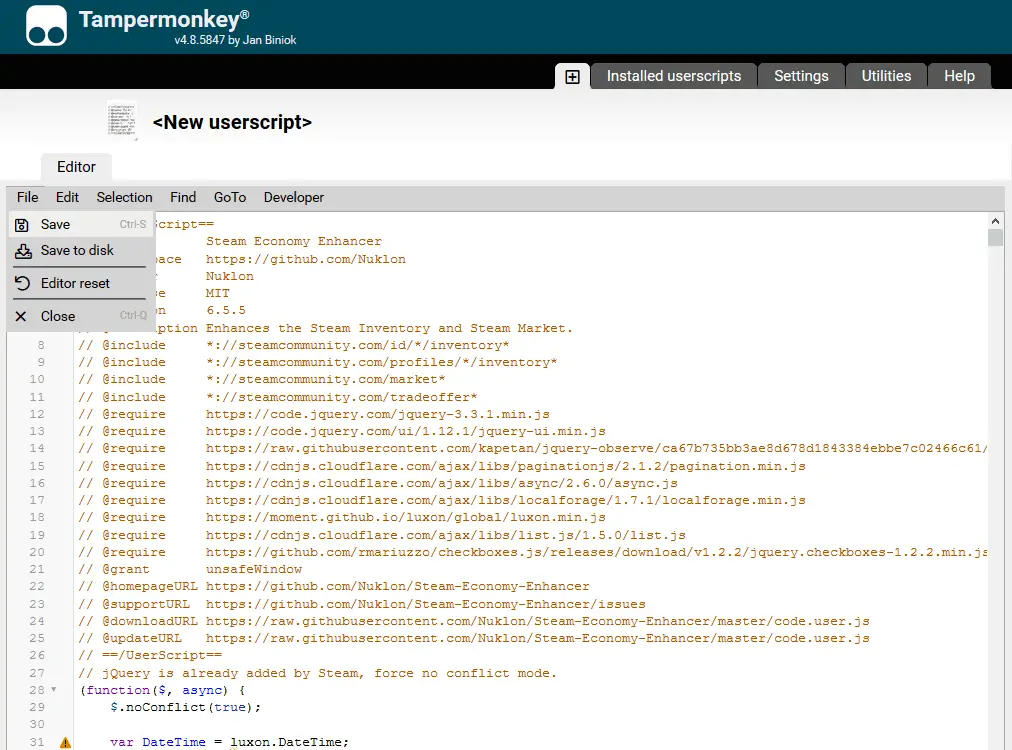Screen dimensions: 1012x750
Task: Choose Save from the File menu
Action: (x=81, y=225)
